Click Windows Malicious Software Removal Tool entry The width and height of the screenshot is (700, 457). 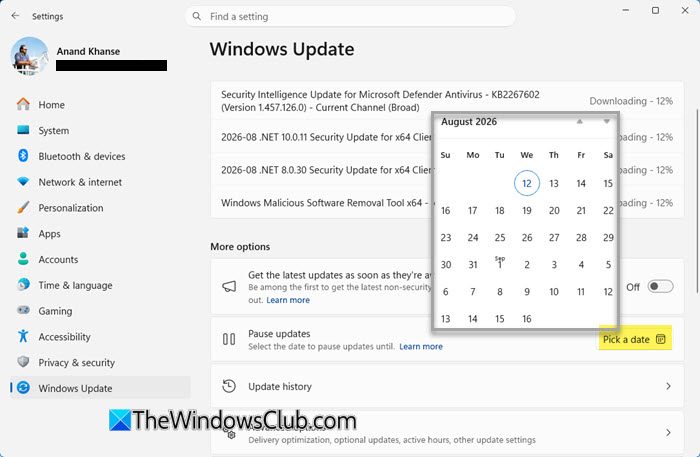[325, 203]
